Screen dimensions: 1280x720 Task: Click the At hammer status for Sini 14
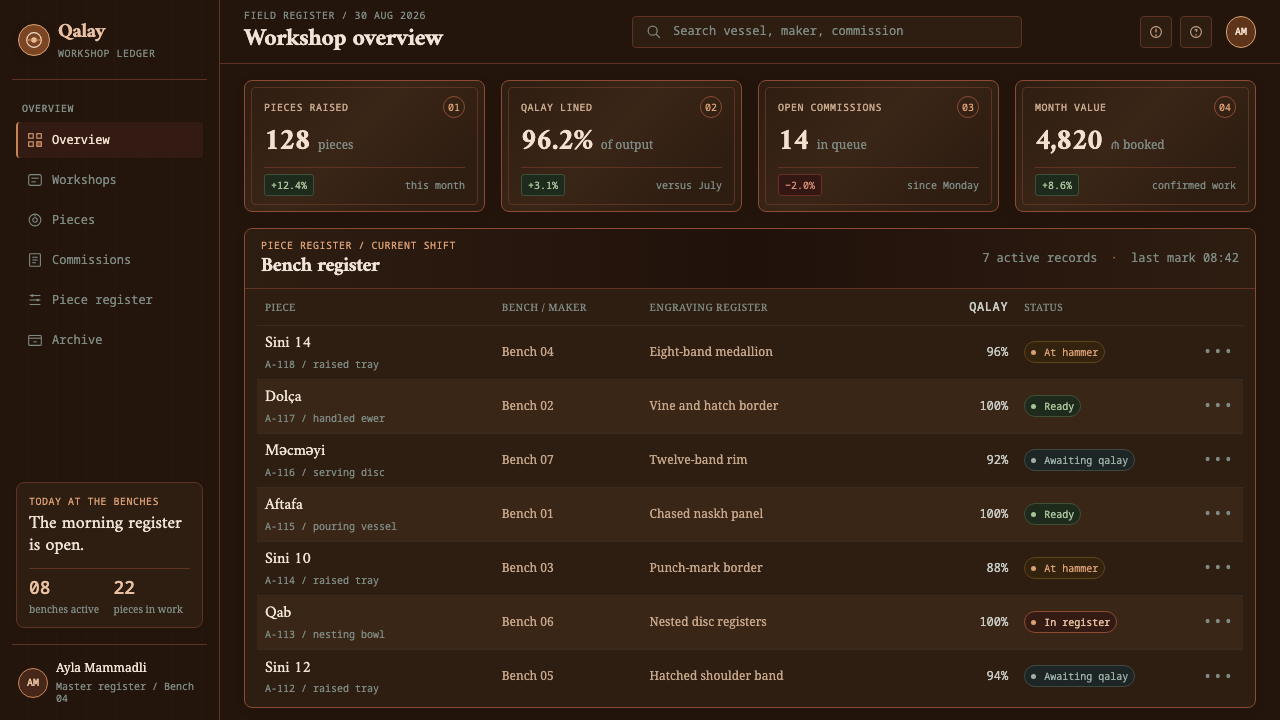coord(1064,352)
